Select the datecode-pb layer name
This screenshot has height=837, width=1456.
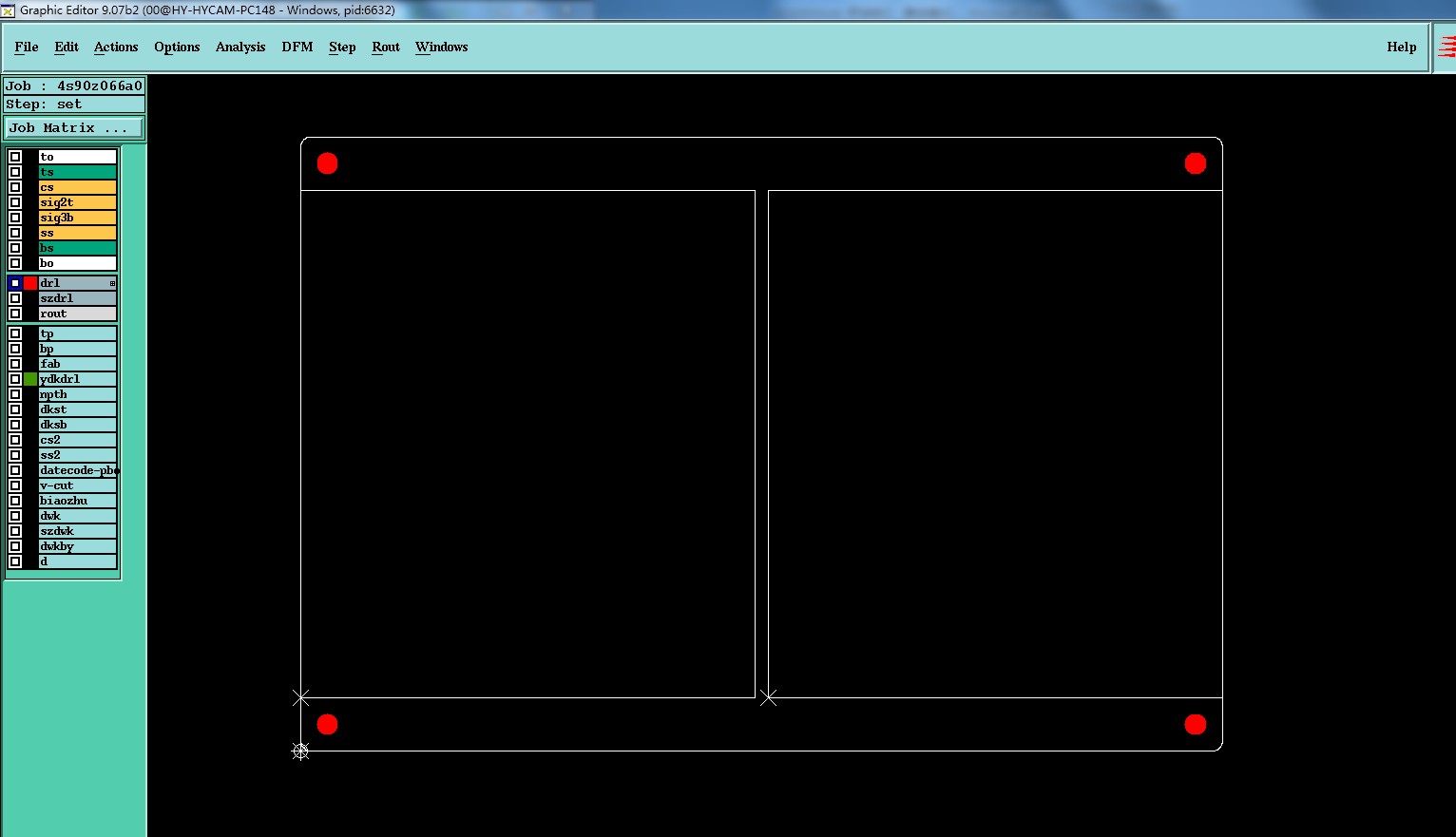pos(78,470)
